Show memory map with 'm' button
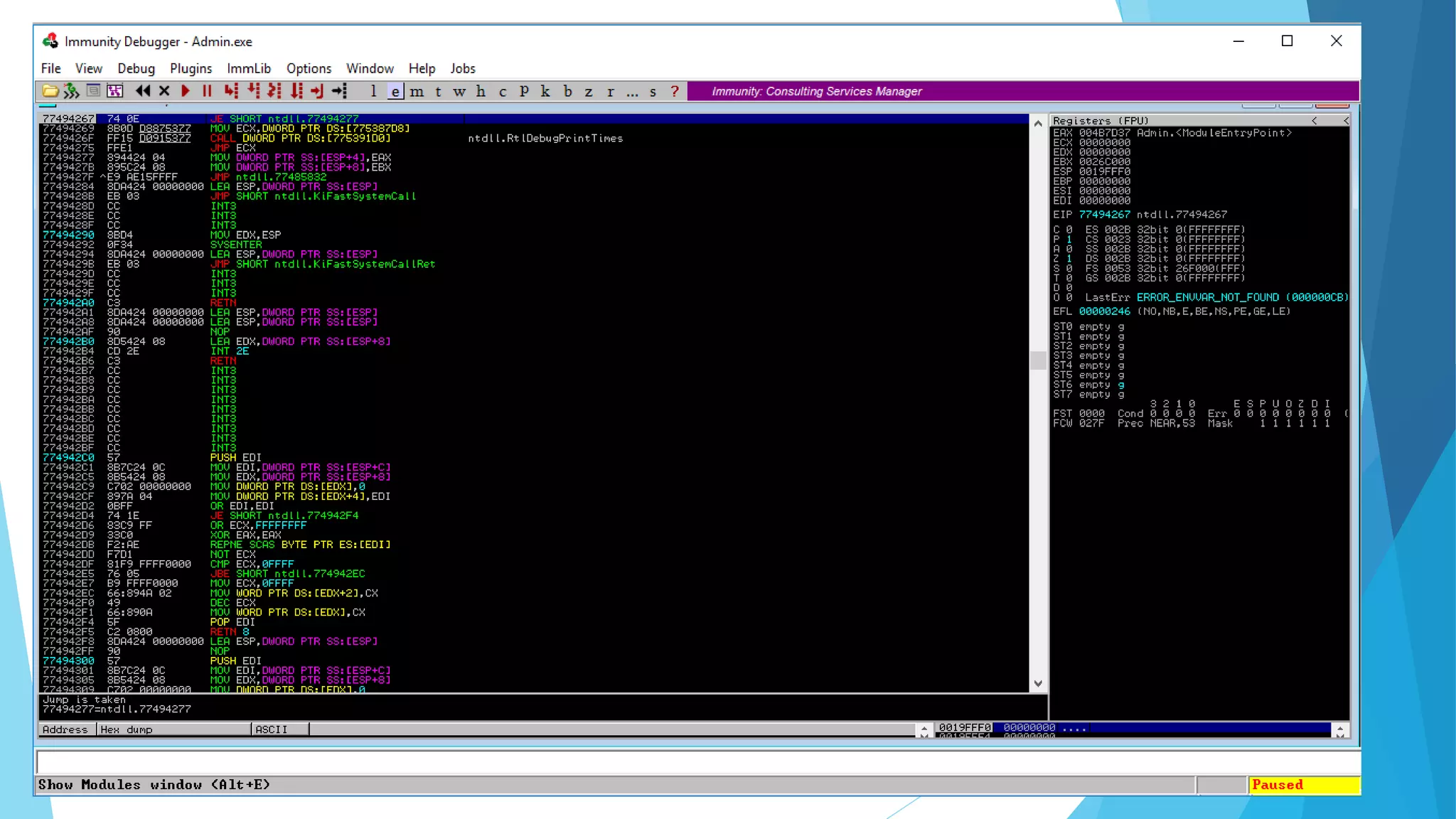The image size is (1456, 819). [417, 91]
